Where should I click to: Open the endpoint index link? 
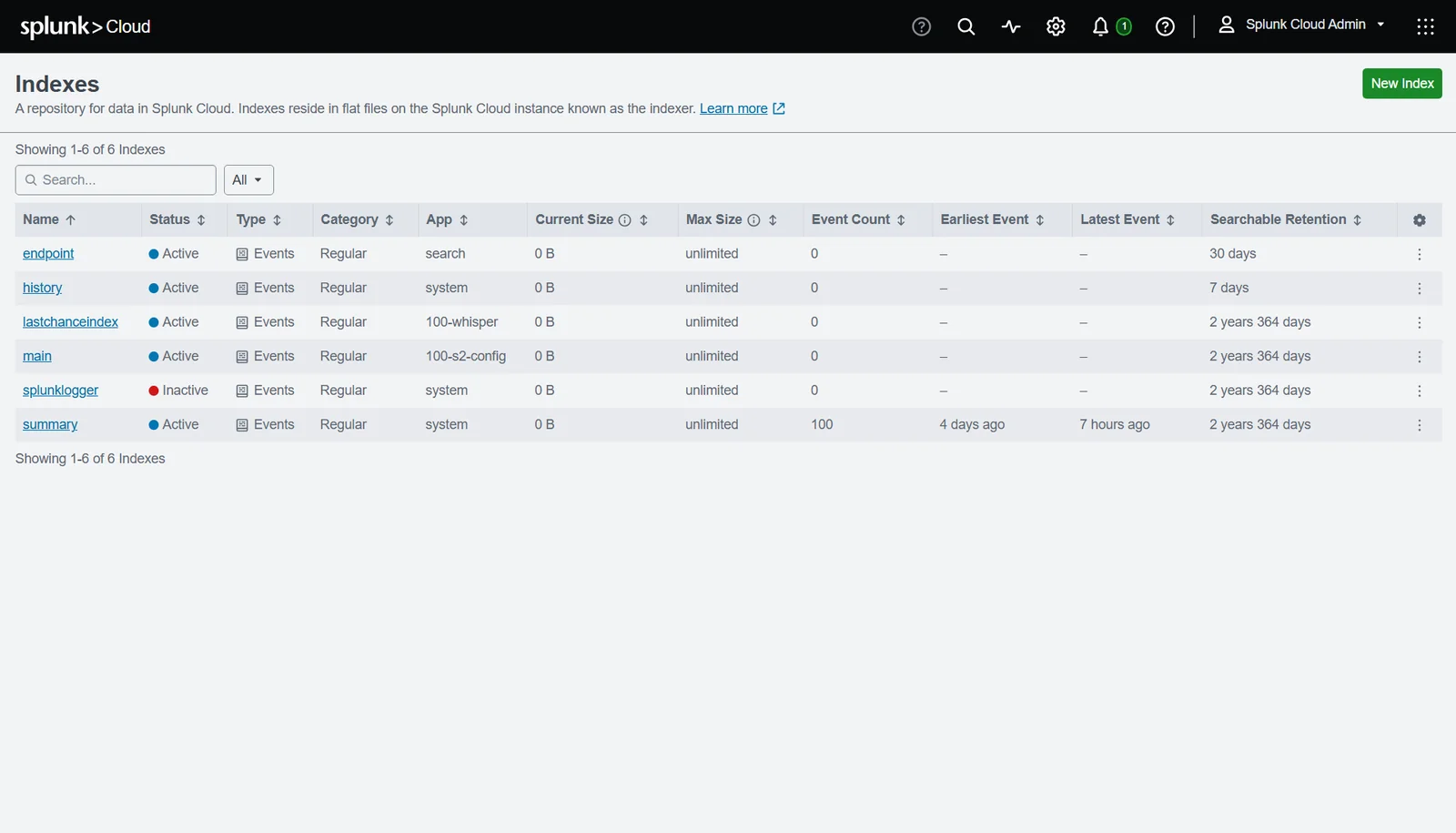point(48,254)
